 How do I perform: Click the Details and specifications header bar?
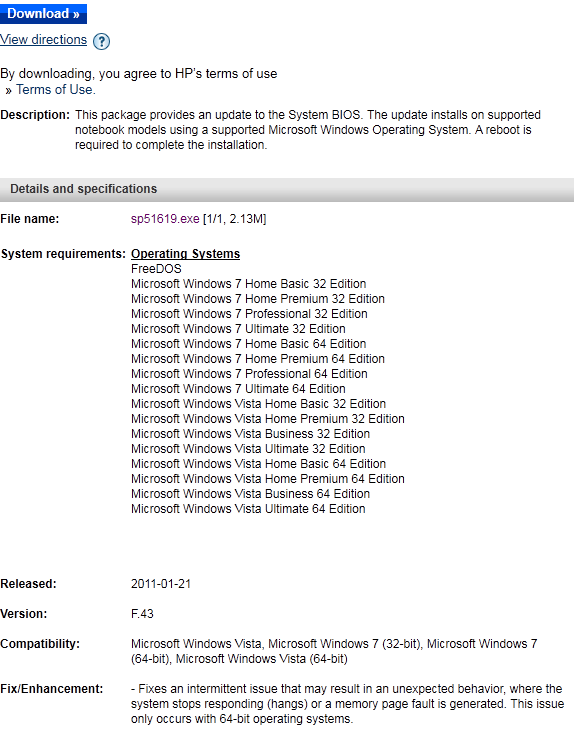tap(287, 189)
